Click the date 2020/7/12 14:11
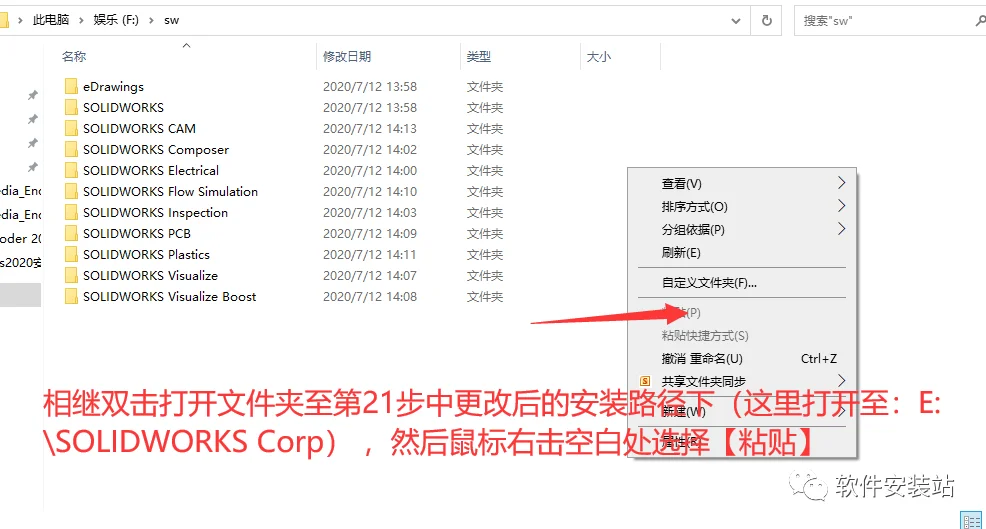Image resolution: width=986 pixels, height=529 pixels. (370, 254)
